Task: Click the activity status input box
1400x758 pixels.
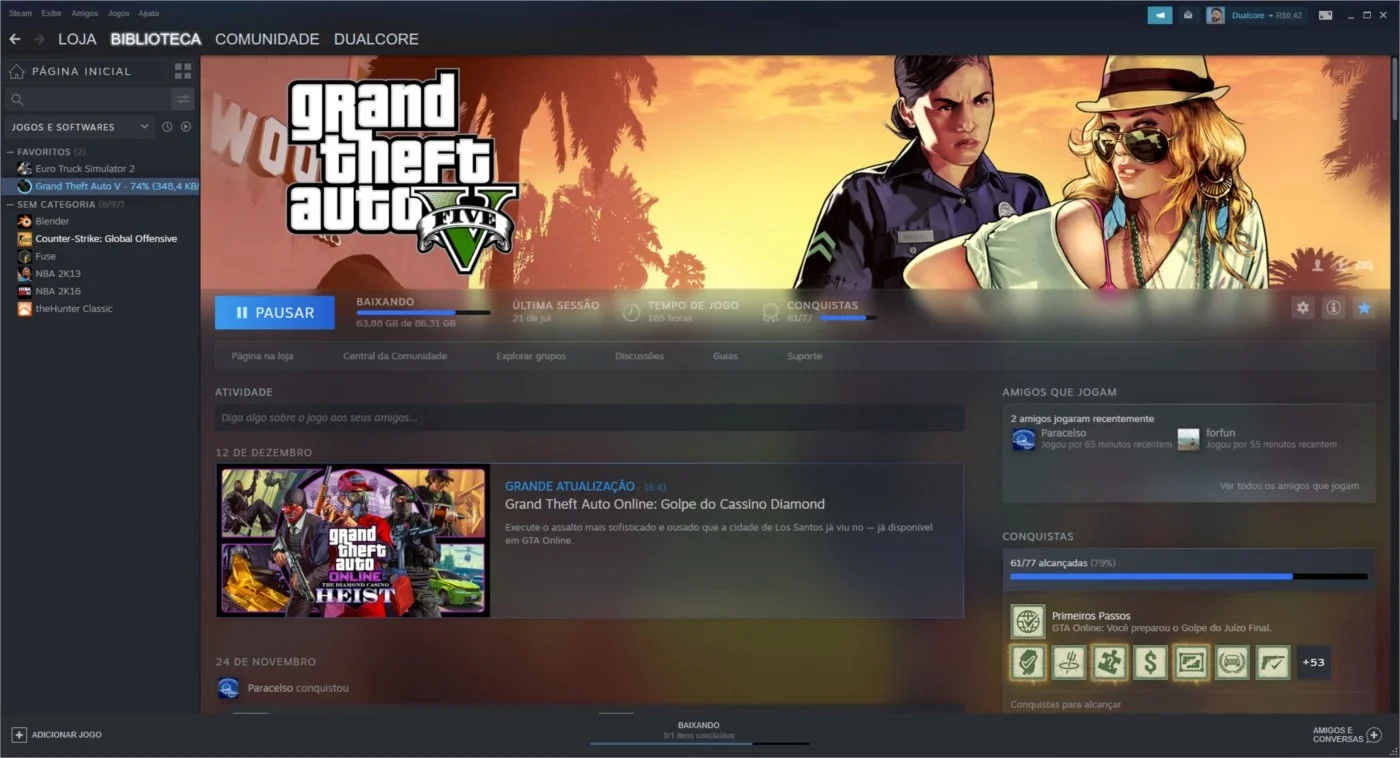Action: [x=590, y=417]
